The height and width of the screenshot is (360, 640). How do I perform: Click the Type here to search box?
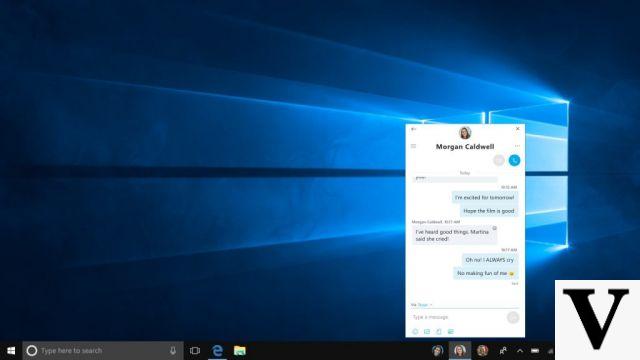point(103,351)
